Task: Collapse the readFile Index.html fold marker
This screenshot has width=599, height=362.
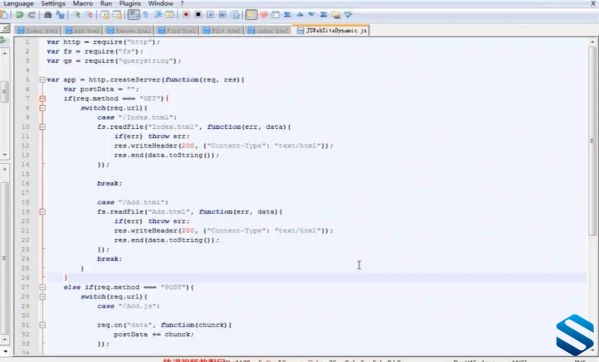Action: [42, 127]
